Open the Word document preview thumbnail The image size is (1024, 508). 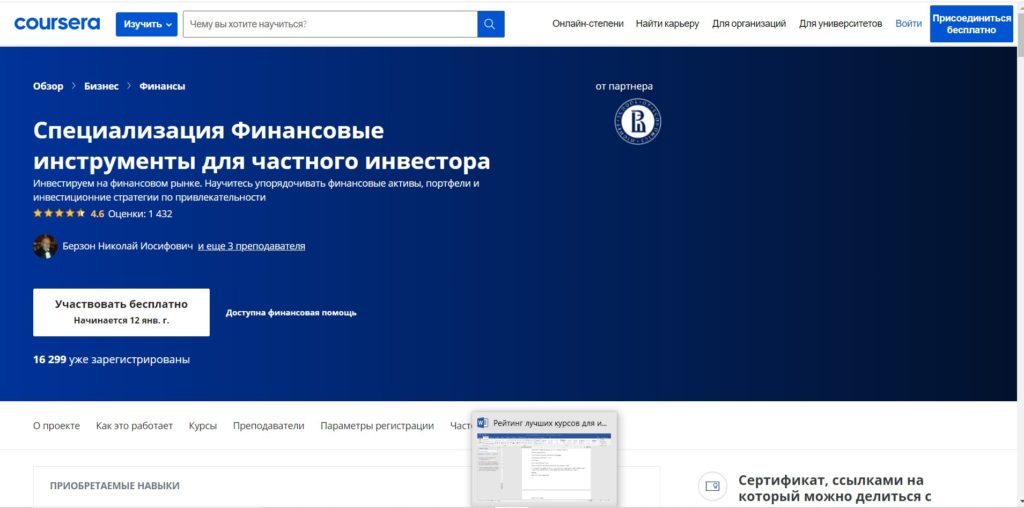[544, 469]
